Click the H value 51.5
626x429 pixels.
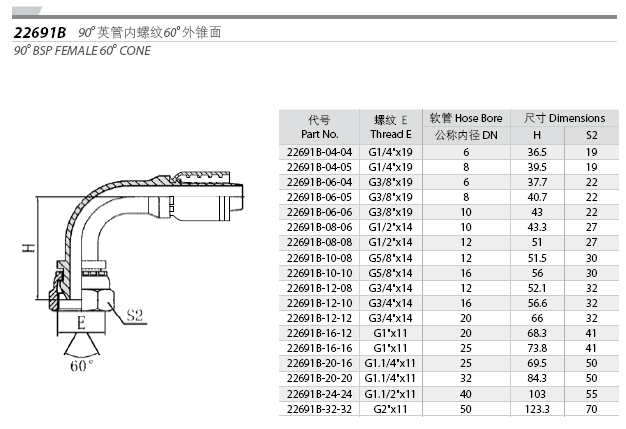(x=537, y=258)
